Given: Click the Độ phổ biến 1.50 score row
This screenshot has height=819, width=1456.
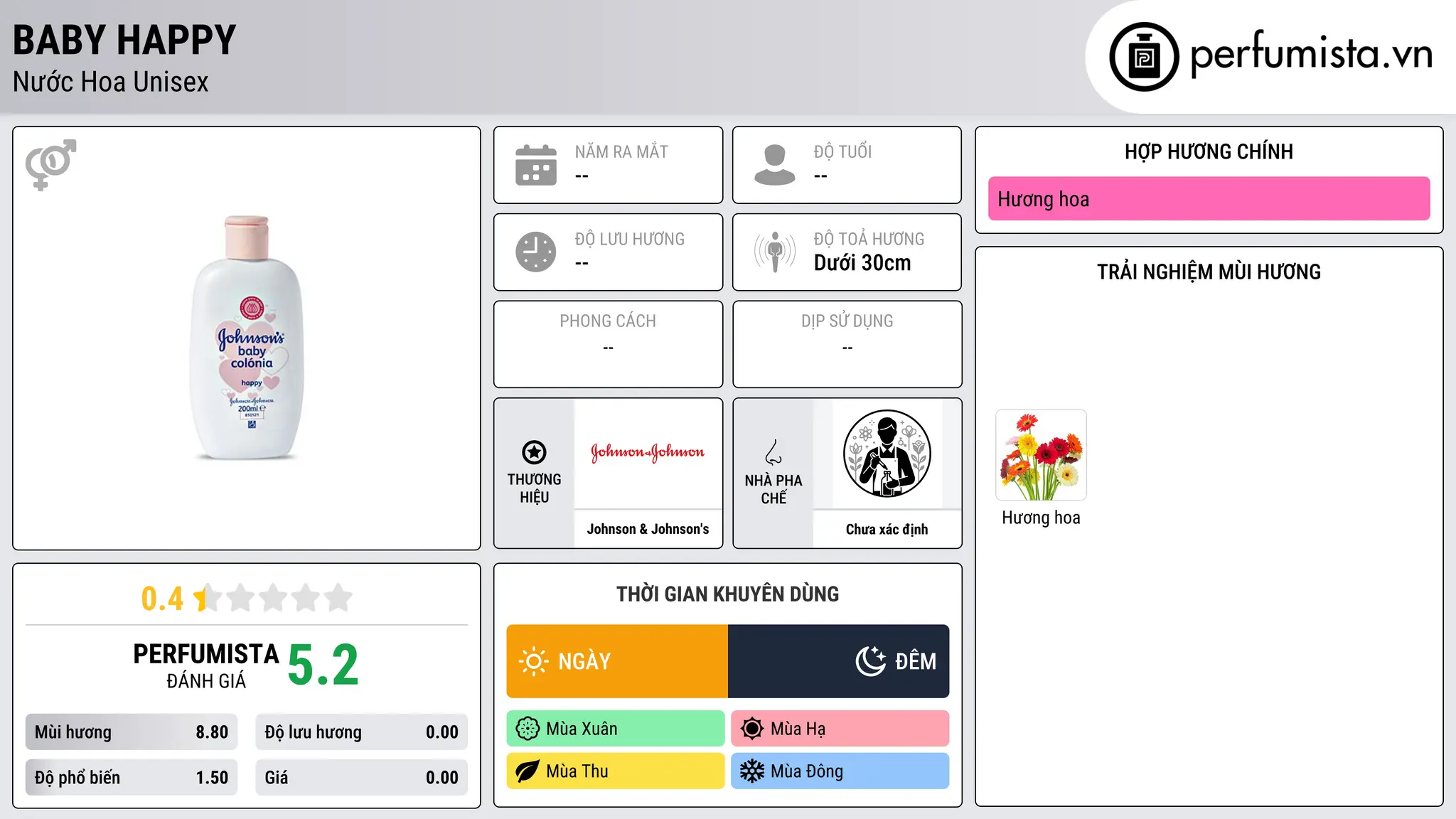Looking at the screenshot, I should coord(132,778).
